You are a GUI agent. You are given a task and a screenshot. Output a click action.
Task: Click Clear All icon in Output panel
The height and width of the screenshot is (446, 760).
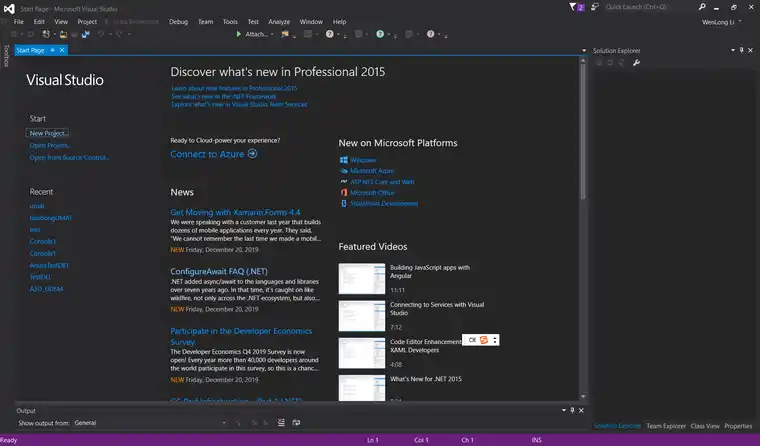coord(281,423)
